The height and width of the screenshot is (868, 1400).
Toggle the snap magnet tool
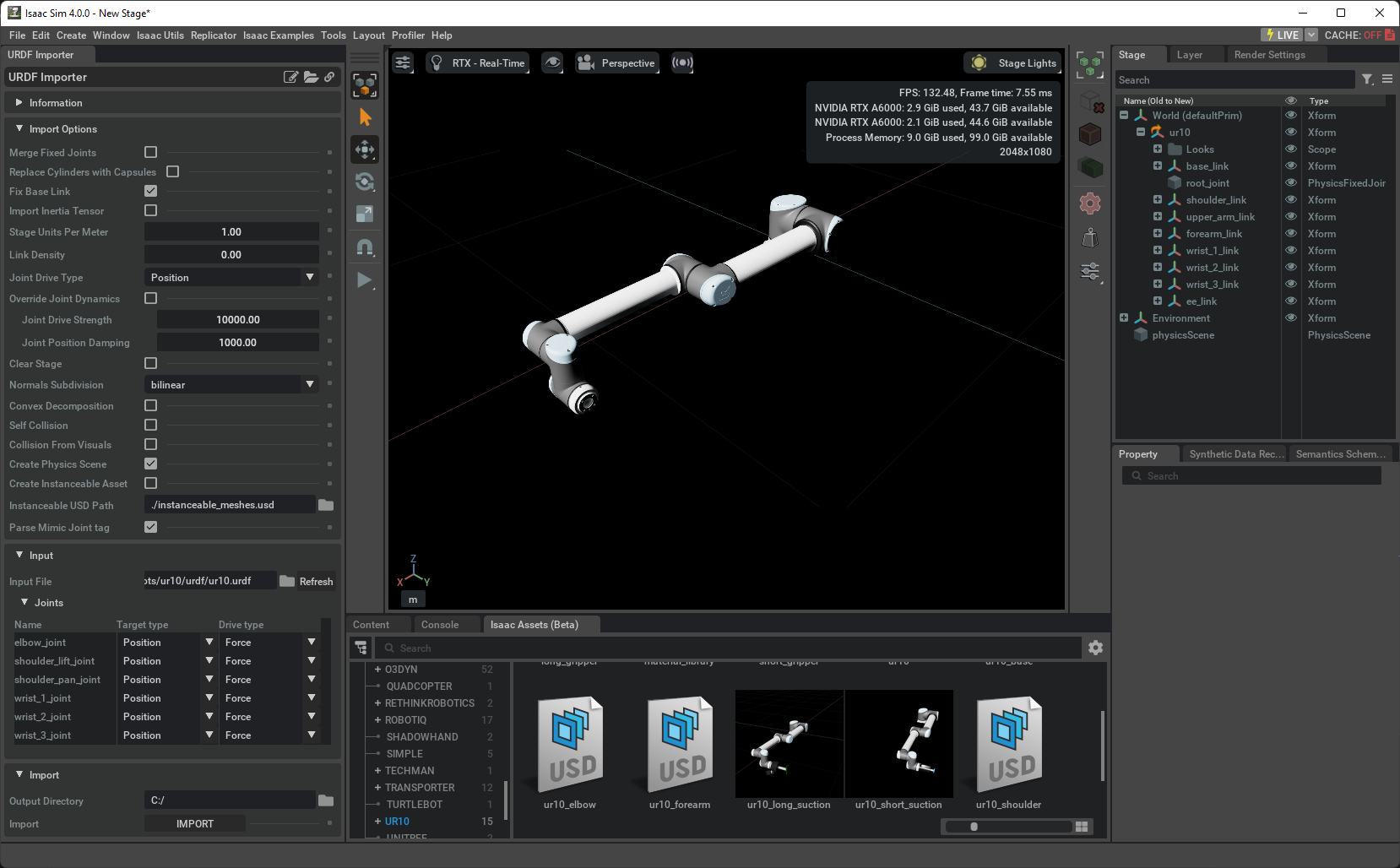coord(365,247)
